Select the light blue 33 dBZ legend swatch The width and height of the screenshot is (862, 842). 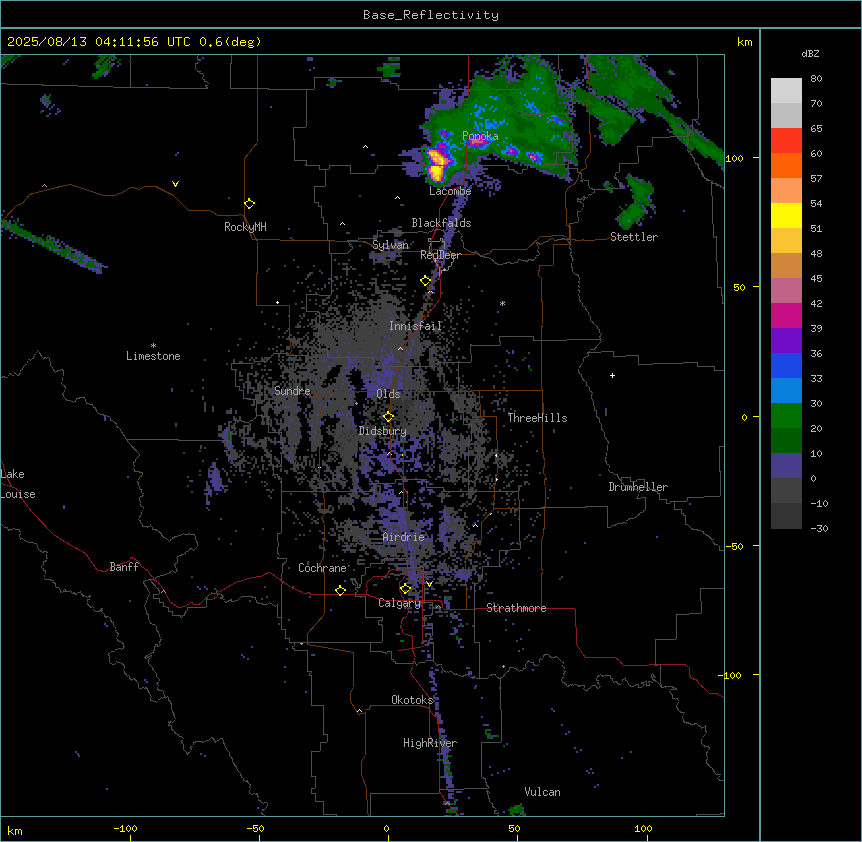(786, 391)
